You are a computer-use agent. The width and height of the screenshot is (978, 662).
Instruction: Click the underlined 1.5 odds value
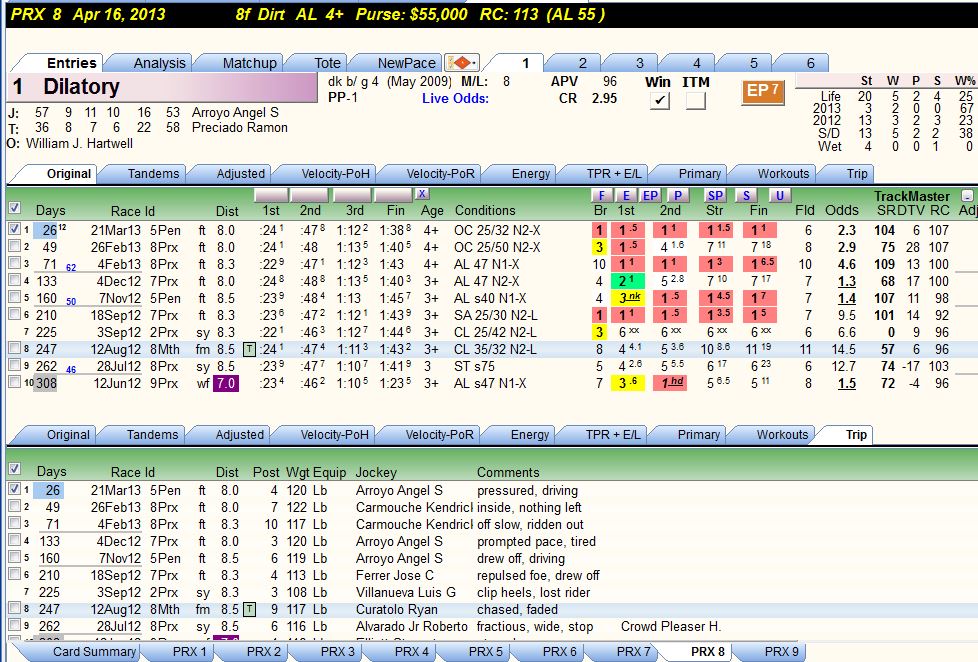tap(846, 383)
